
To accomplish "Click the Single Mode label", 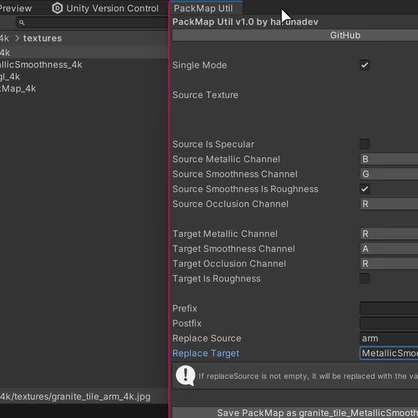I will tap(199, 65).
